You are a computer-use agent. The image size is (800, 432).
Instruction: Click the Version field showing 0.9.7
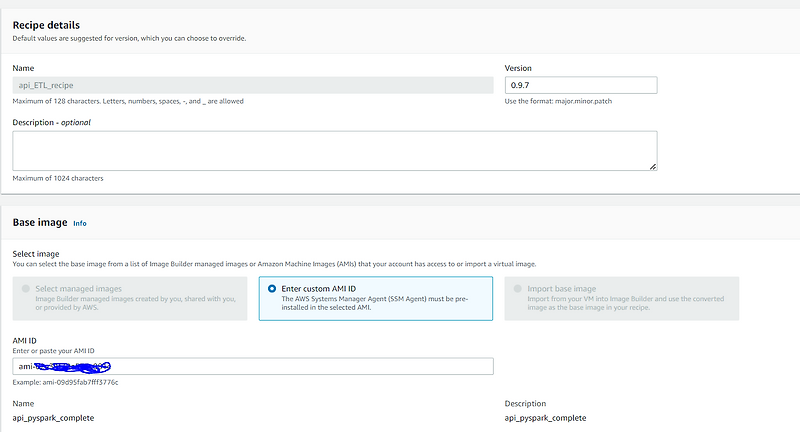tap(581, 85)
